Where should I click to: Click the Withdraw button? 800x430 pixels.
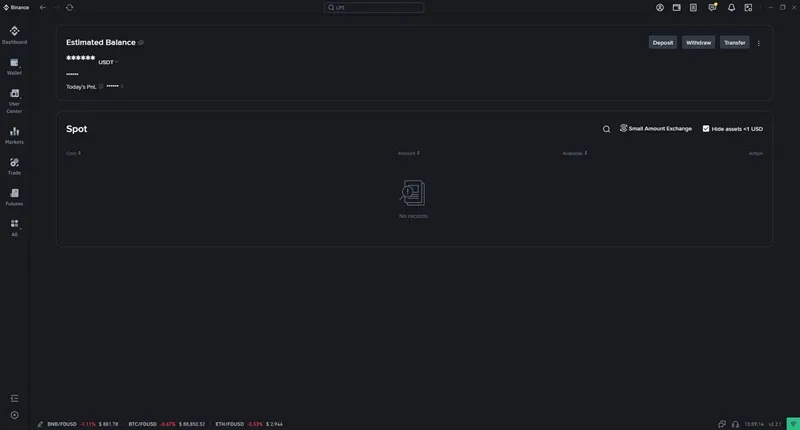699,43
